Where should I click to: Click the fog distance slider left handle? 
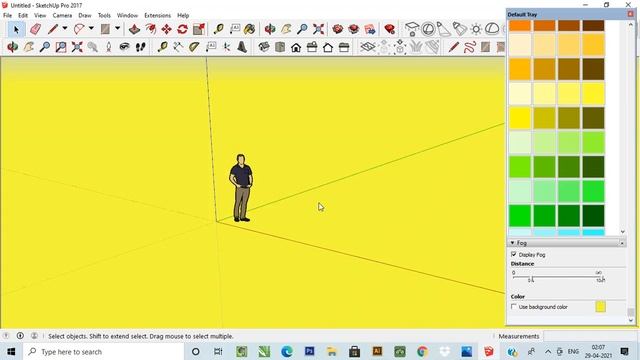point(532,279)
